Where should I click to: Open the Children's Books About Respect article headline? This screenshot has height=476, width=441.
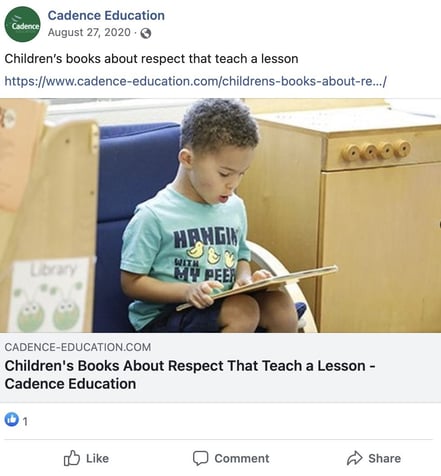point(190,375)
